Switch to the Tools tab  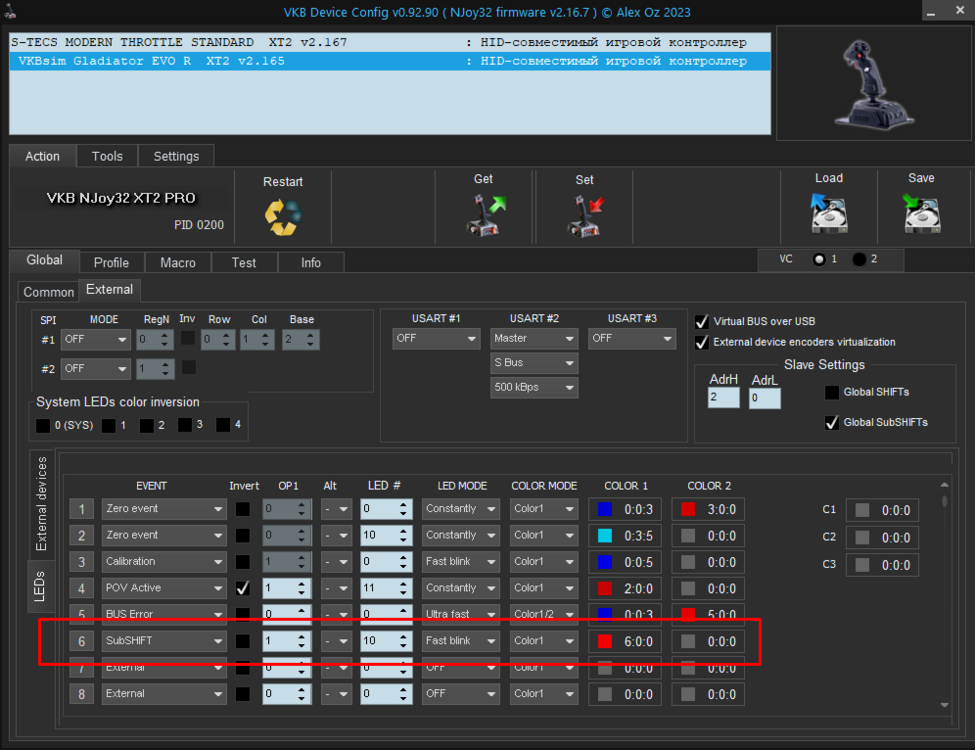point(107,156)
